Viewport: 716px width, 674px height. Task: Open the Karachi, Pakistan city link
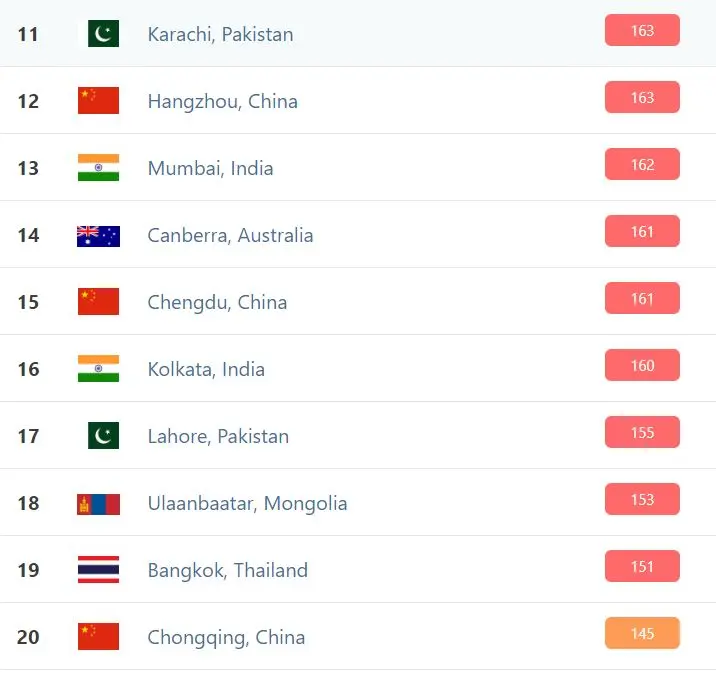coord(220,34)
